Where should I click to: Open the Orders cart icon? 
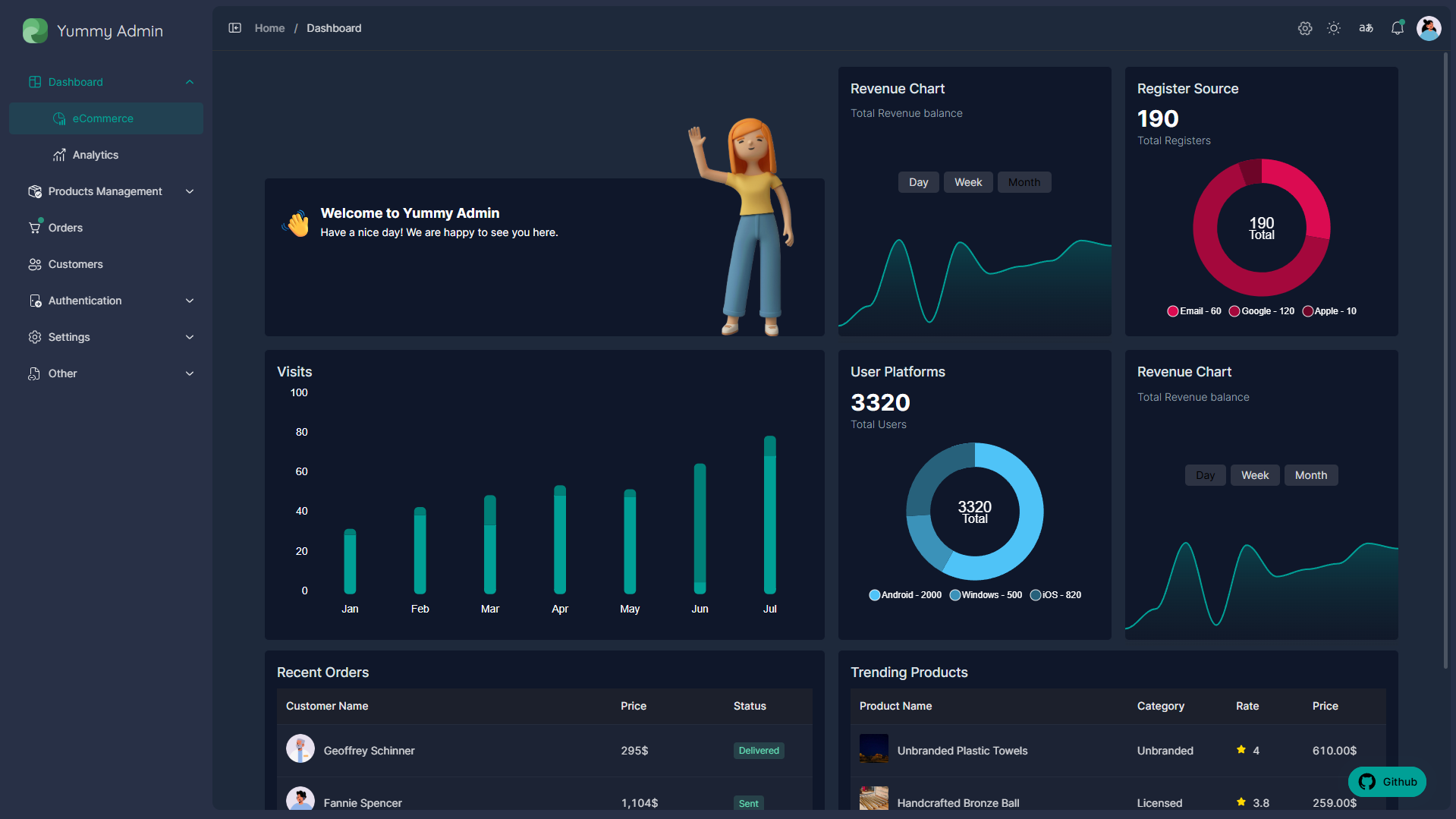point(35,227)
